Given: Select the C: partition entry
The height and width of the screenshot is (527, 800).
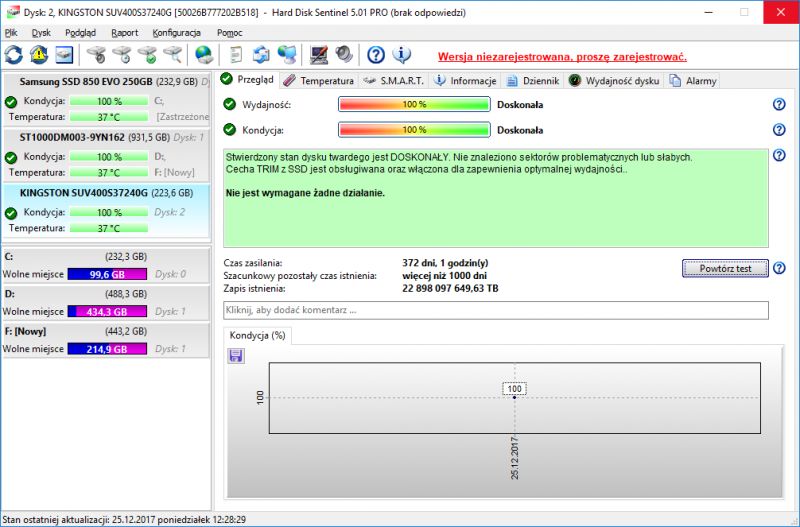Looking at the screenshot, I should (106, 265).
